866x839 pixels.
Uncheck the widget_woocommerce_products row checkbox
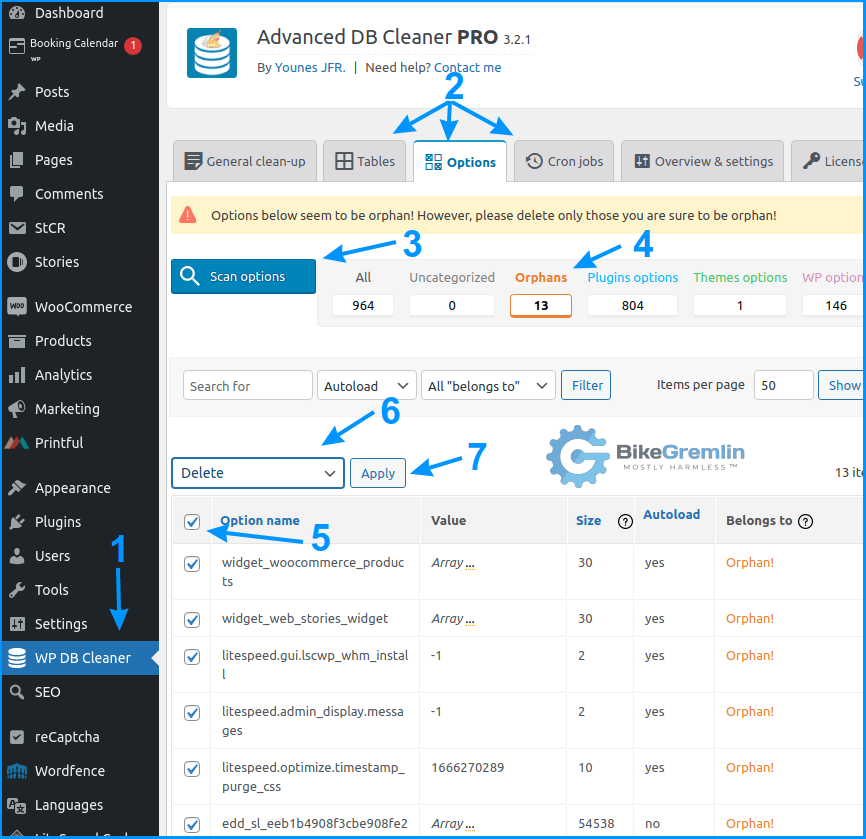192,564
